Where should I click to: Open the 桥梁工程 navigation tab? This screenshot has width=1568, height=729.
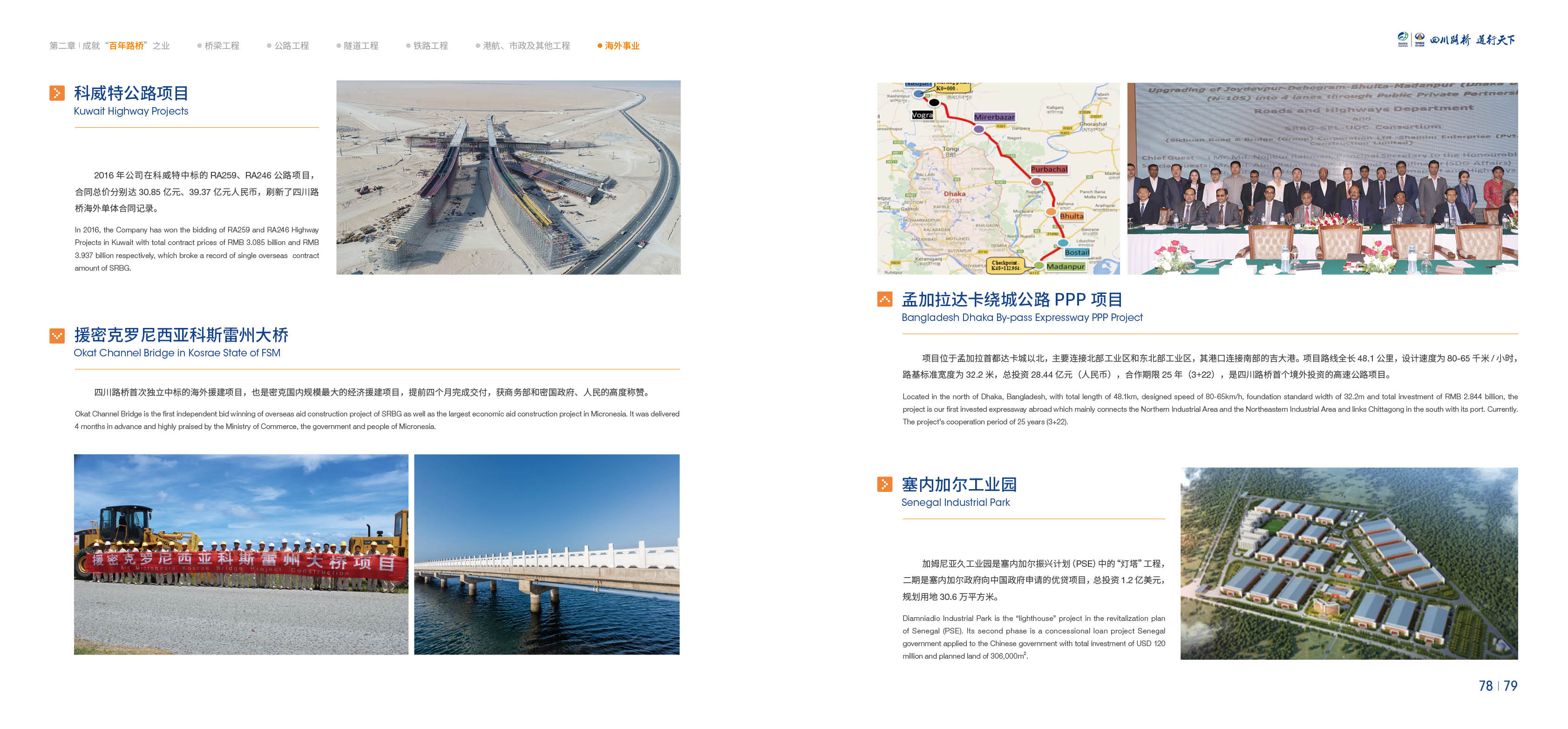(222, 46)
